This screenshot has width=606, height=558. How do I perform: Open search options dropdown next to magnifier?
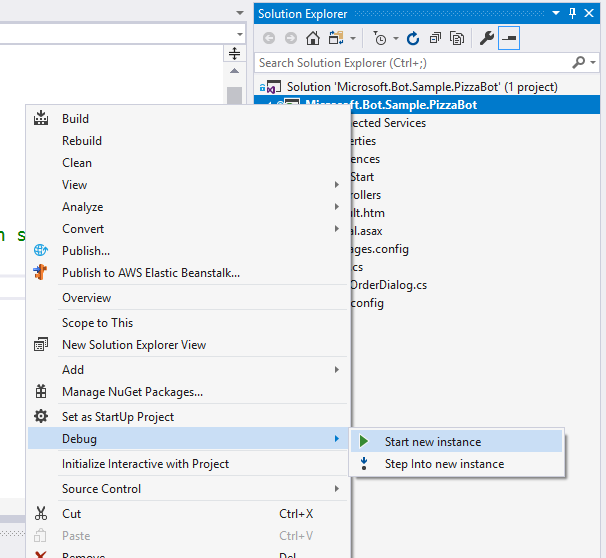(x=593, y=62)
